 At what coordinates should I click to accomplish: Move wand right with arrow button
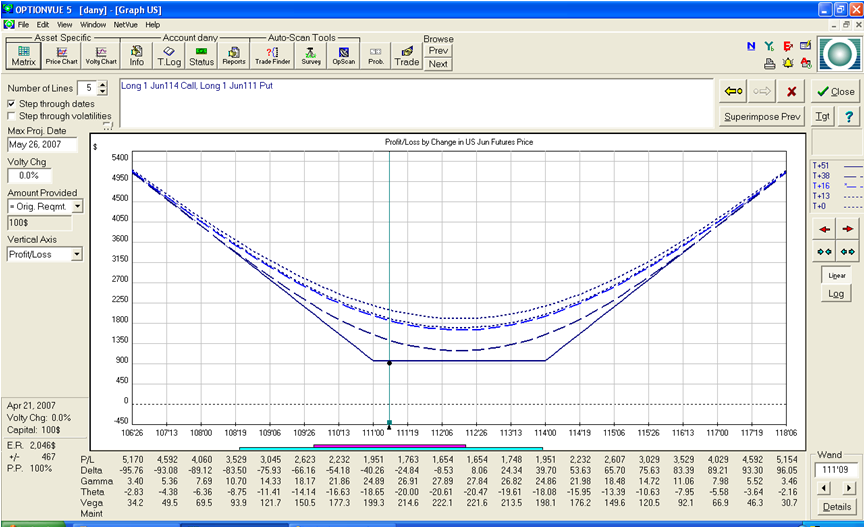click(x=849, y=488)
